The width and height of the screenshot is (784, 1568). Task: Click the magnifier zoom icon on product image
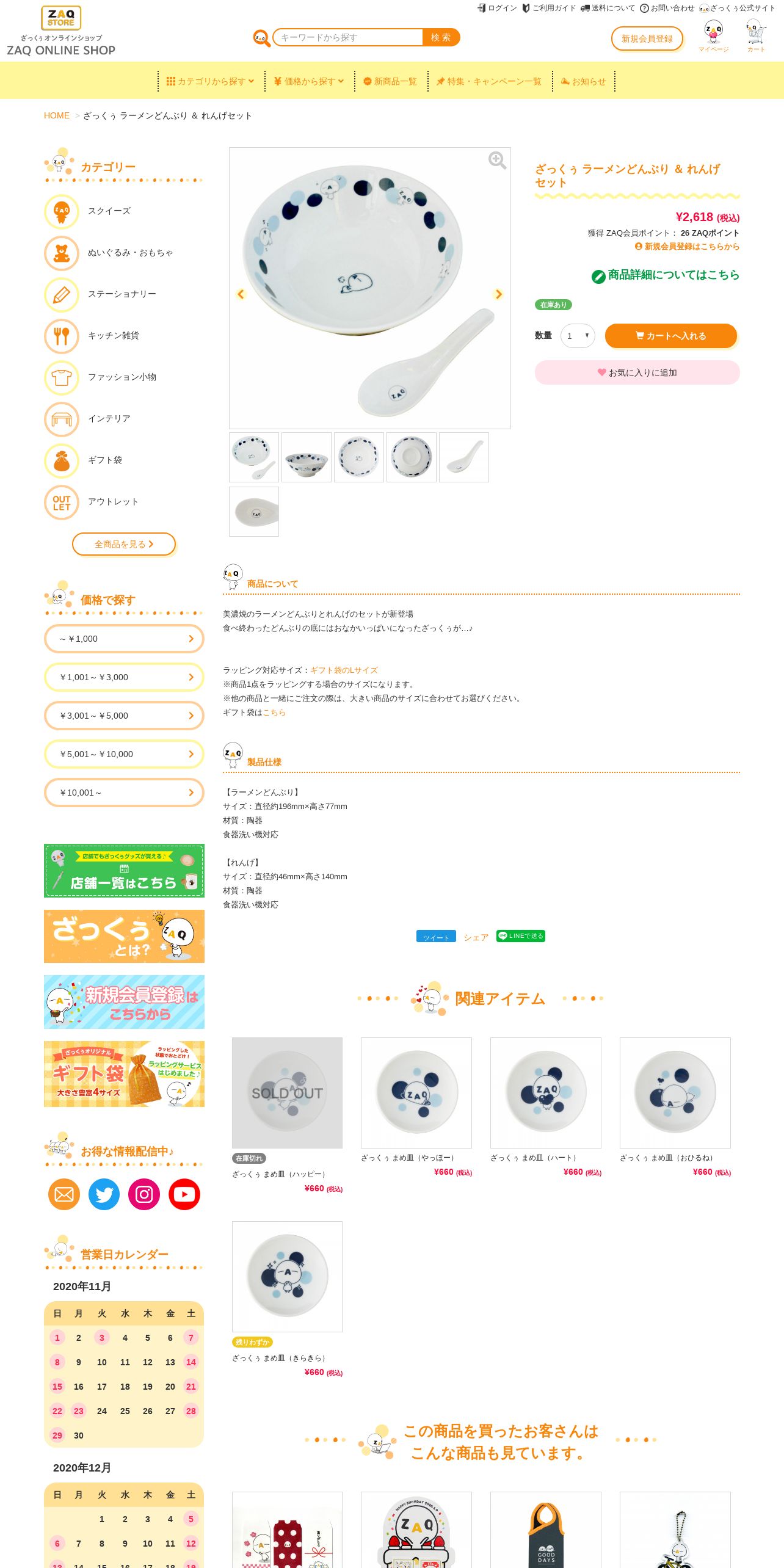(497, 161)
